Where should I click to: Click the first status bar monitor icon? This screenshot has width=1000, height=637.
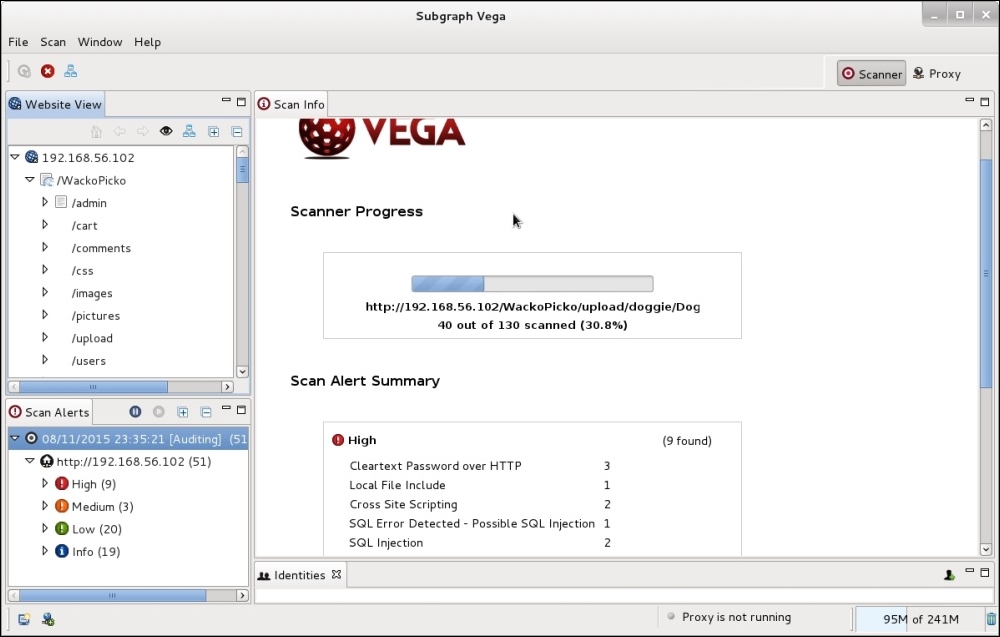[24, 619]
